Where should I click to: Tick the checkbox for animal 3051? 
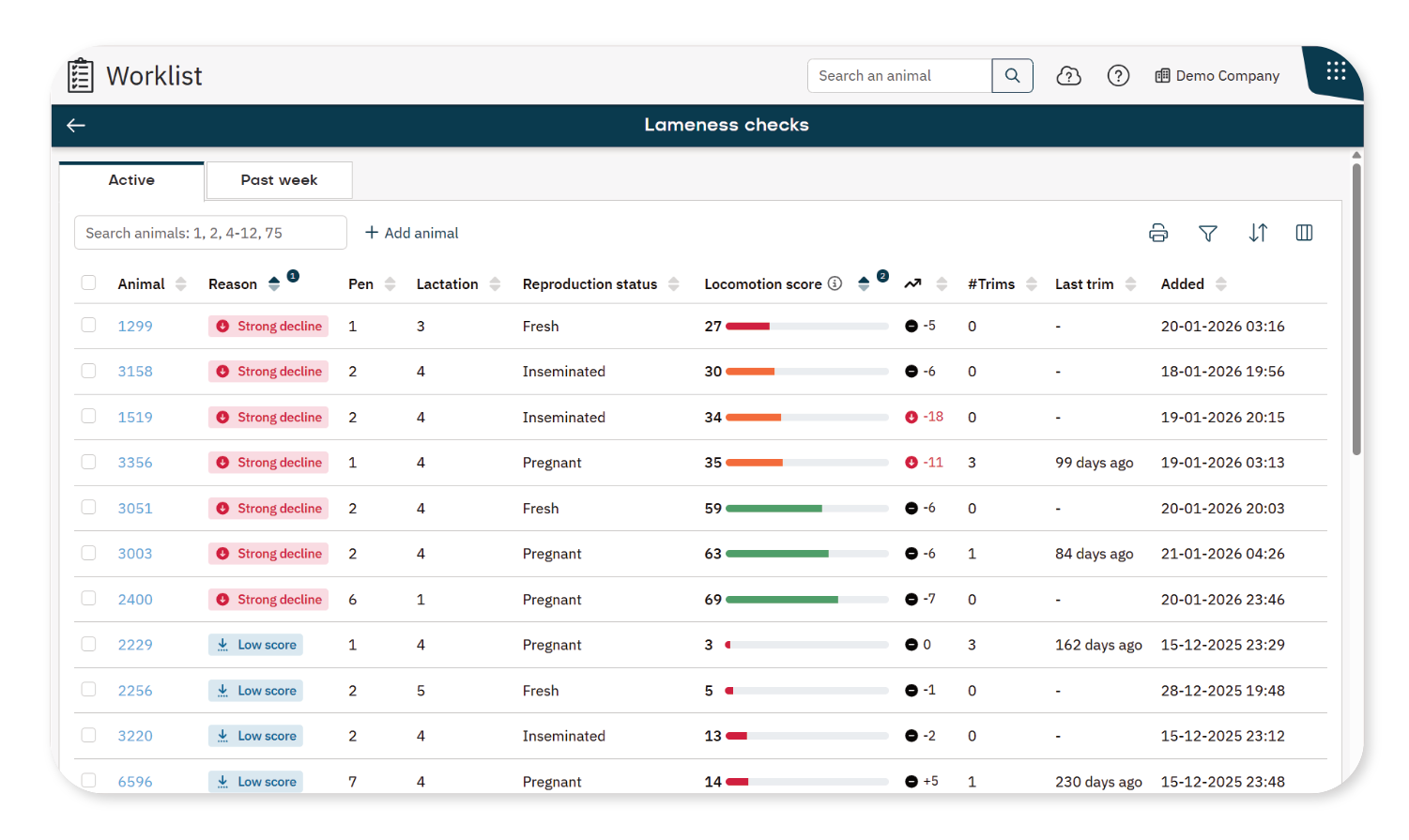coord(88,507)
